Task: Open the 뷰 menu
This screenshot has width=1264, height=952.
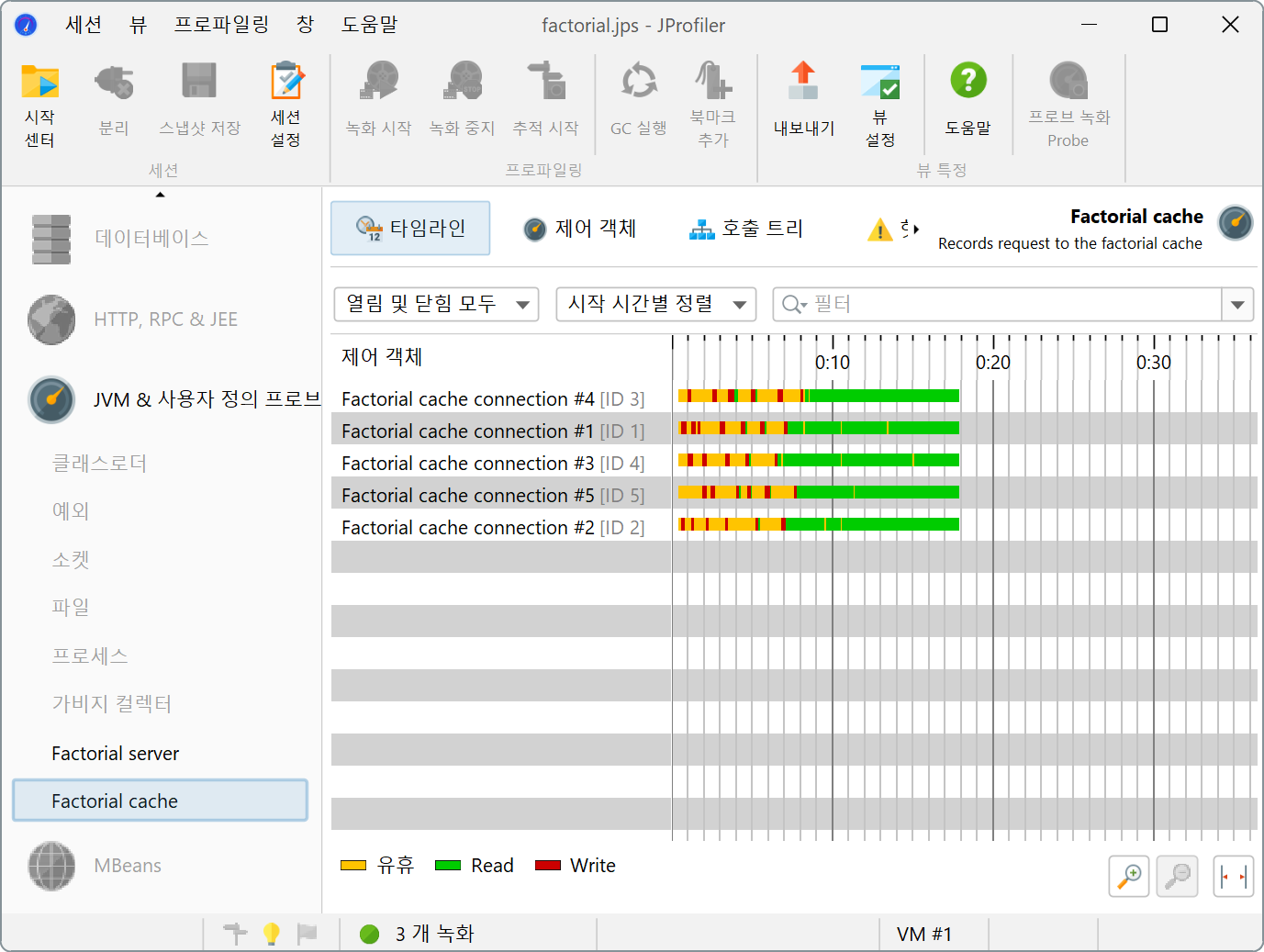Action: [138, 25]
